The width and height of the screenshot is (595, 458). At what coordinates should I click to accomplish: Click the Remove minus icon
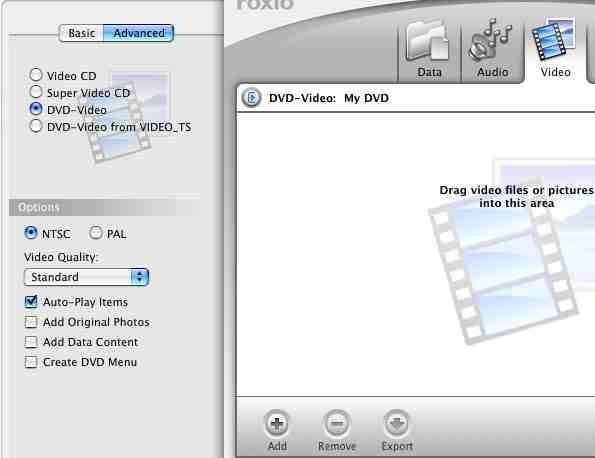pyautogui.click(x=337, y=423)
